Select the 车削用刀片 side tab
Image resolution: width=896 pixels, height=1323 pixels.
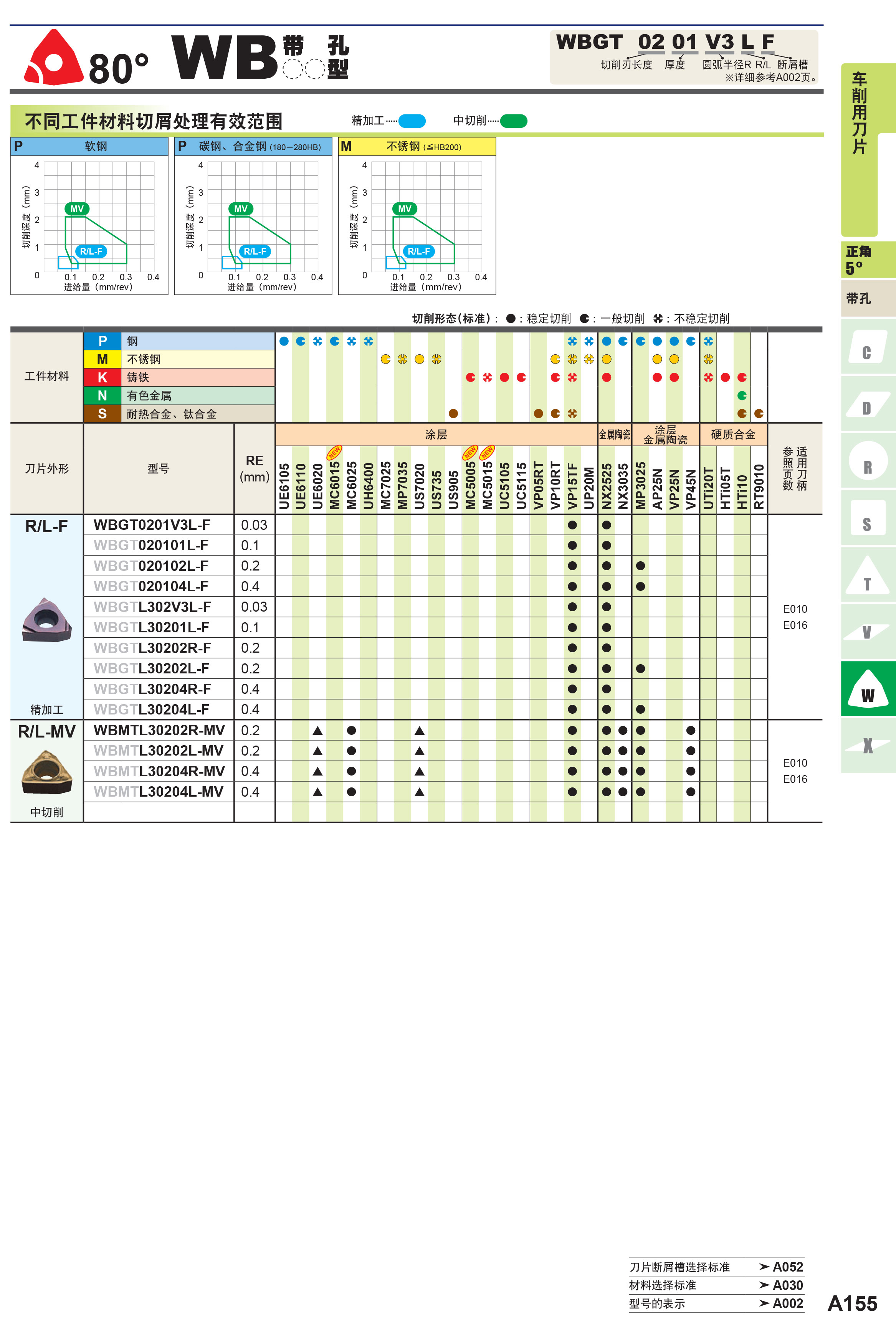pos(859,114)
